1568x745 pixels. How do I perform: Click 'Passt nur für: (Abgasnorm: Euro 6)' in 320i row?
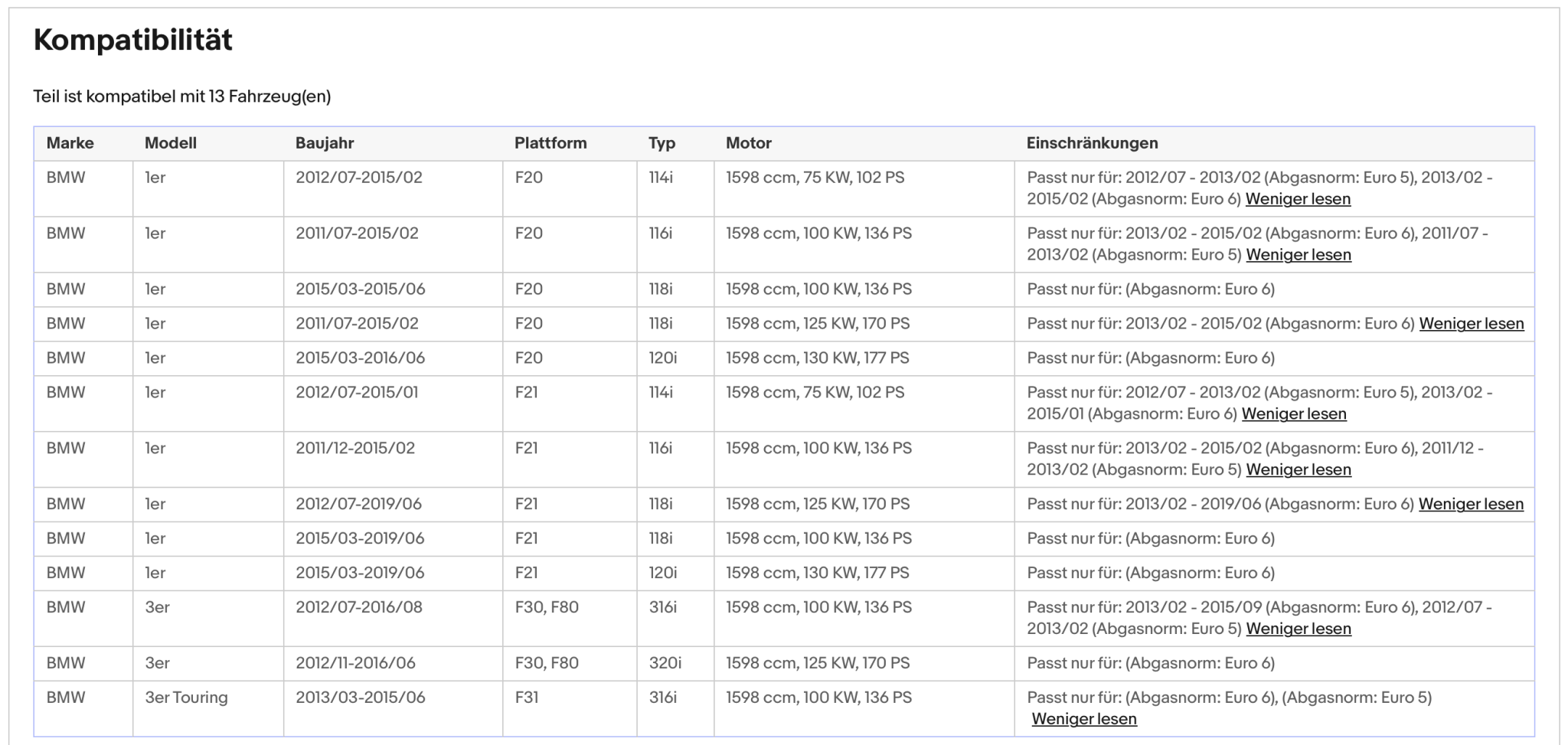click(1151, 664)
